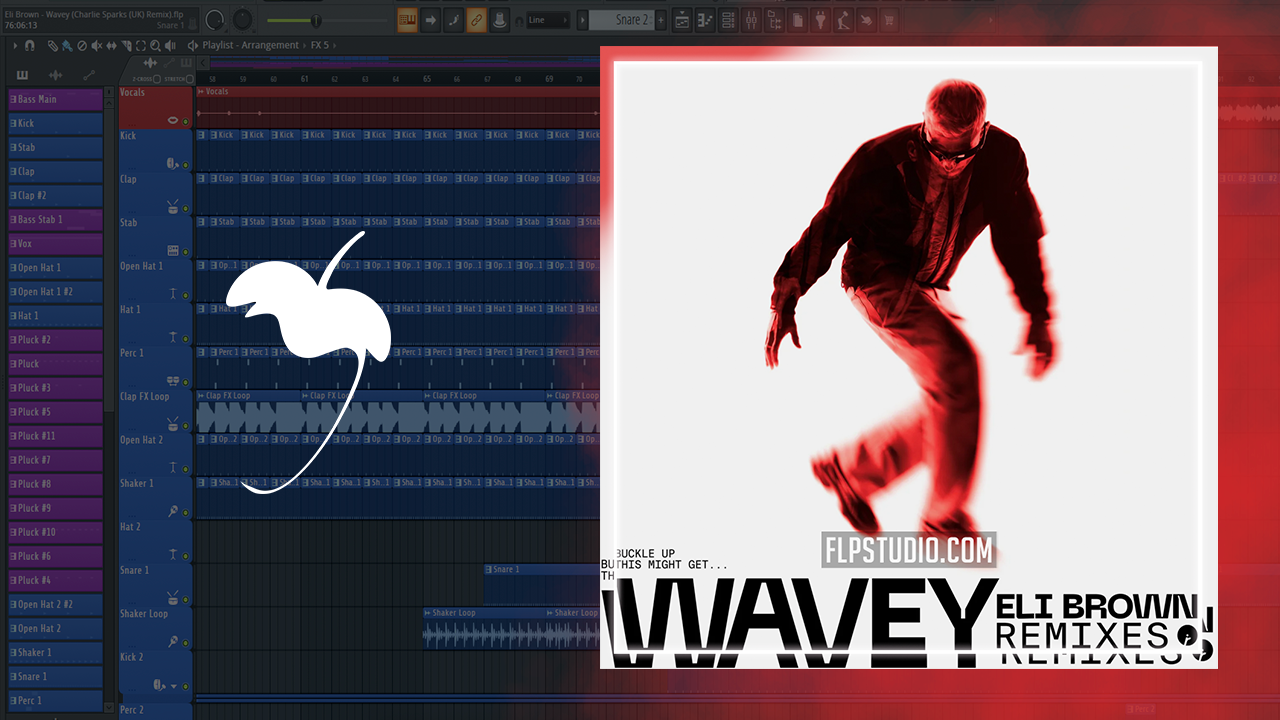Click the Playlist - Arrangement title
Viewport: 1280px width, 720px height.
click(250, 45)
